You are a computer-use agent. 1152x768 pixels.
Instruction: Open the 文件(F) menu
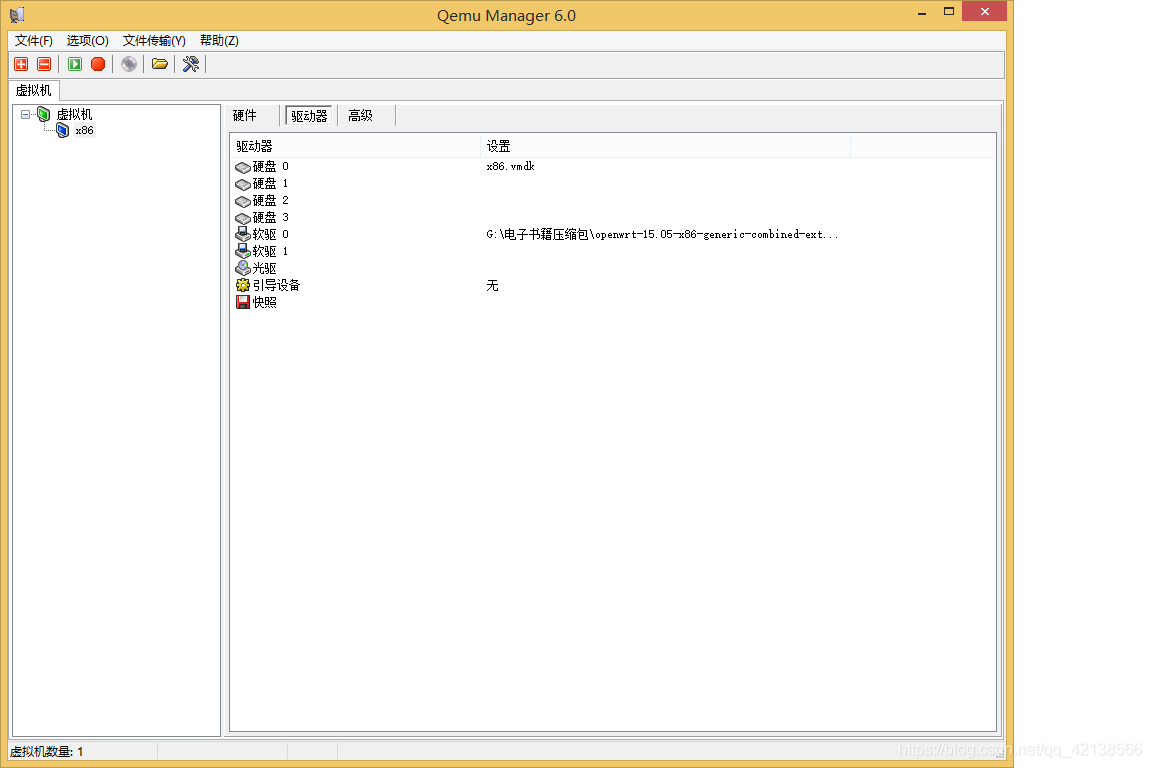point(34,40)
